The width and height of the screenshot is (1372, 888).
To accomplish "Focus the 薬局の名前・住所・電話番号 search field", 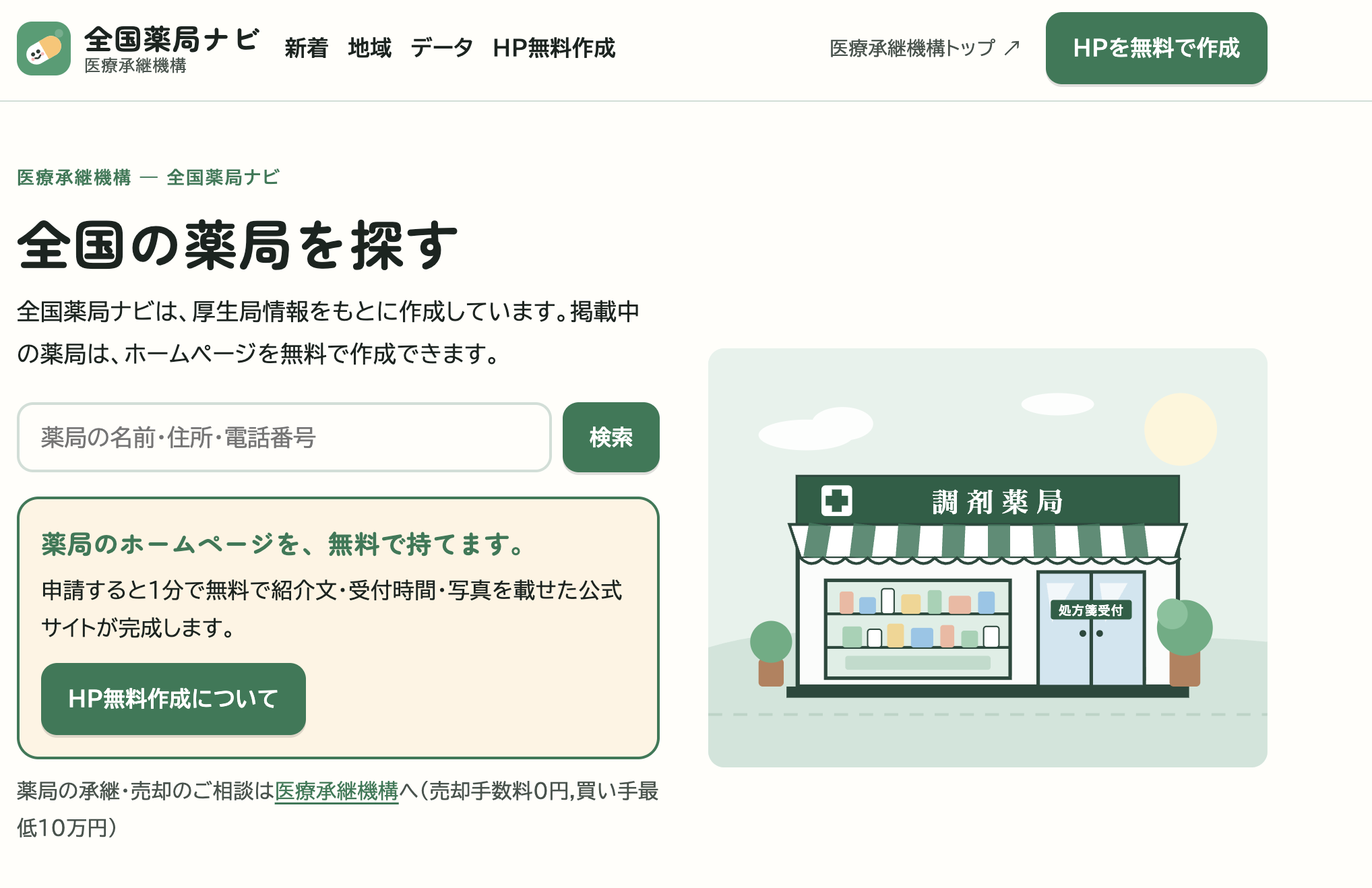I will click(284, 437).
